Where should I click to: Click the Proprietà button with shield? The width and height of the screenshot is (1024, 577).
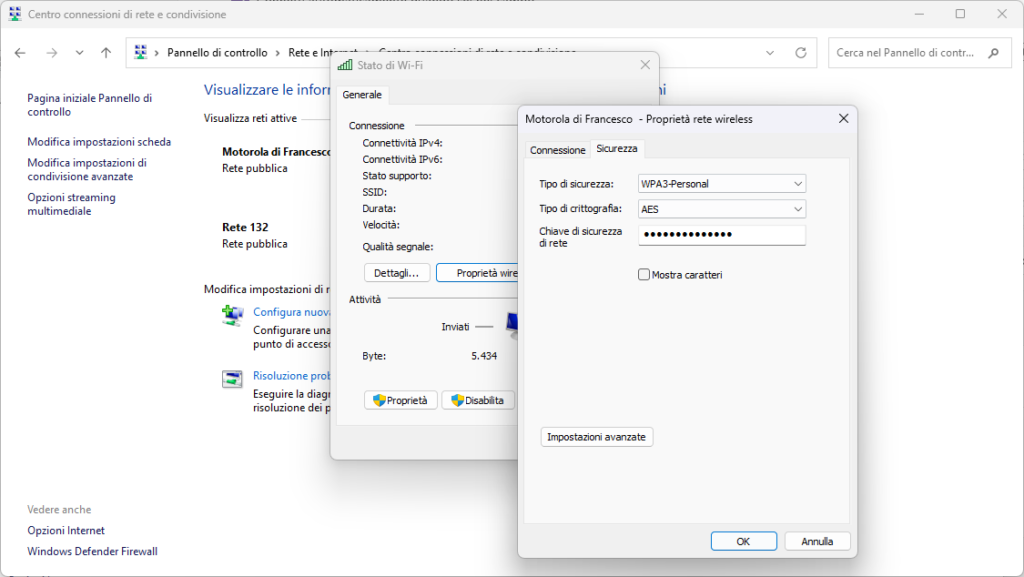(x=400, y=400)
